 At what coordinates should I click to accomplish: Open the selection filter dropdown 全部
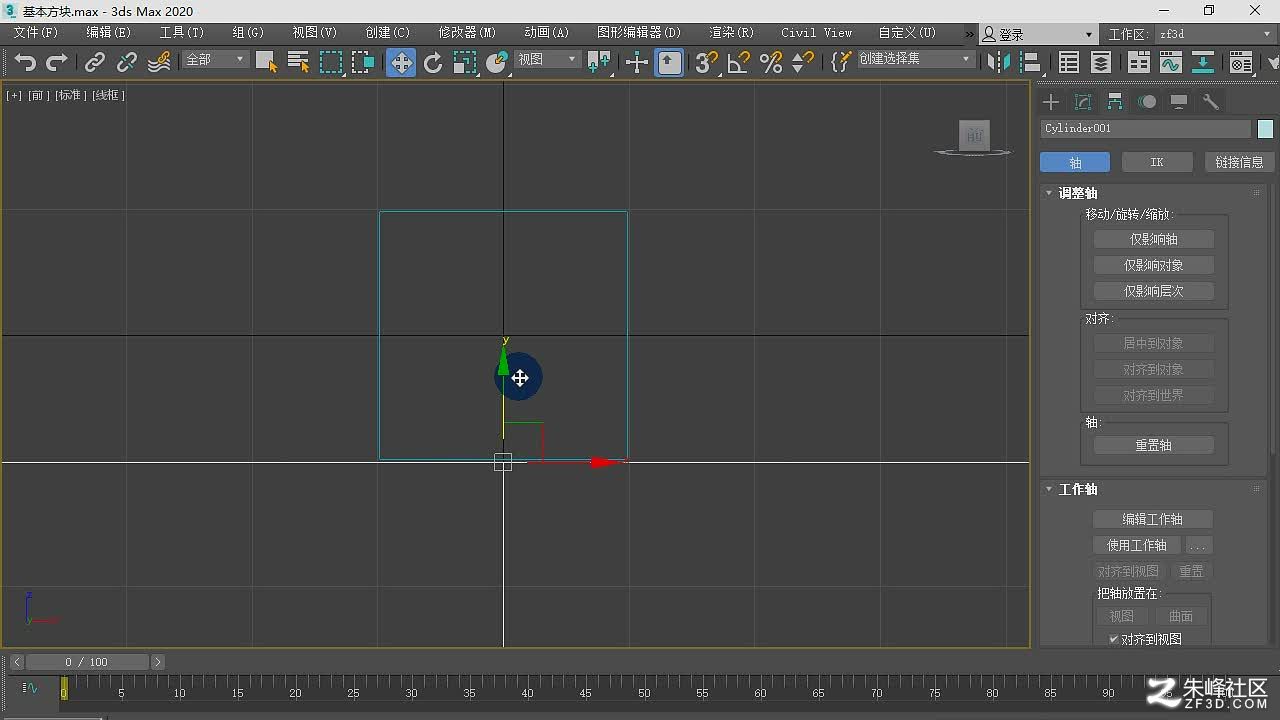[214, 60]
